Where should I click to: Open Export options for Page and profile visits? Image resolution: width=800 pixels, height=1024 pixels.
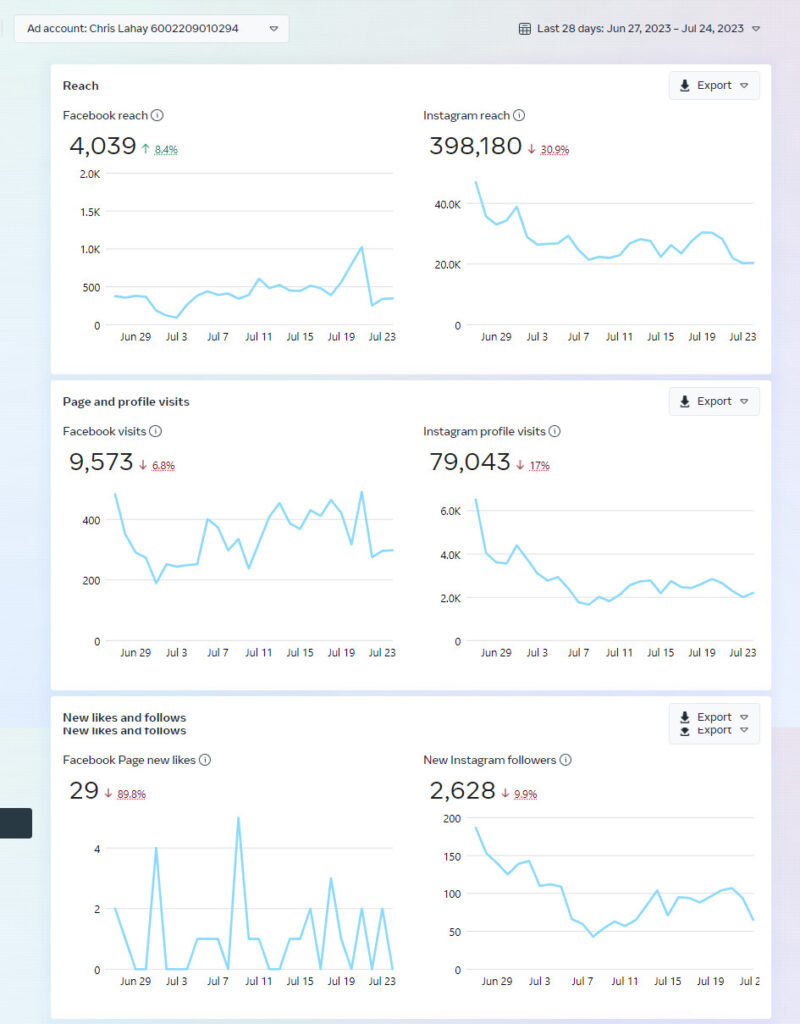pos(714,402)
